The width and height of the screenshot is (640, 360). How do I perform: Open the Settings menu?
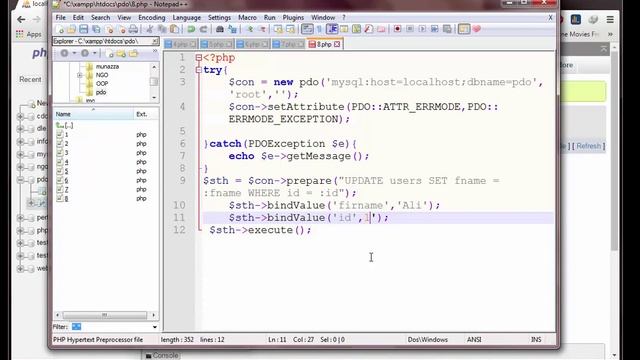219,18
